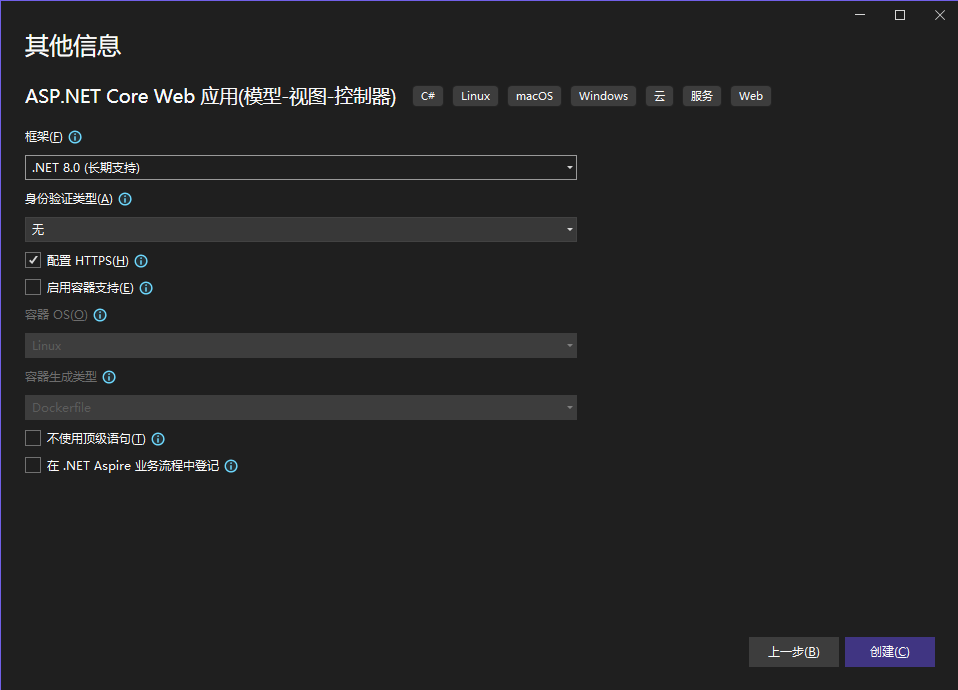Click the 云 tag
The height and width of the screenshot is (690, 958).
pyautogui.click(x=659, y=96)
